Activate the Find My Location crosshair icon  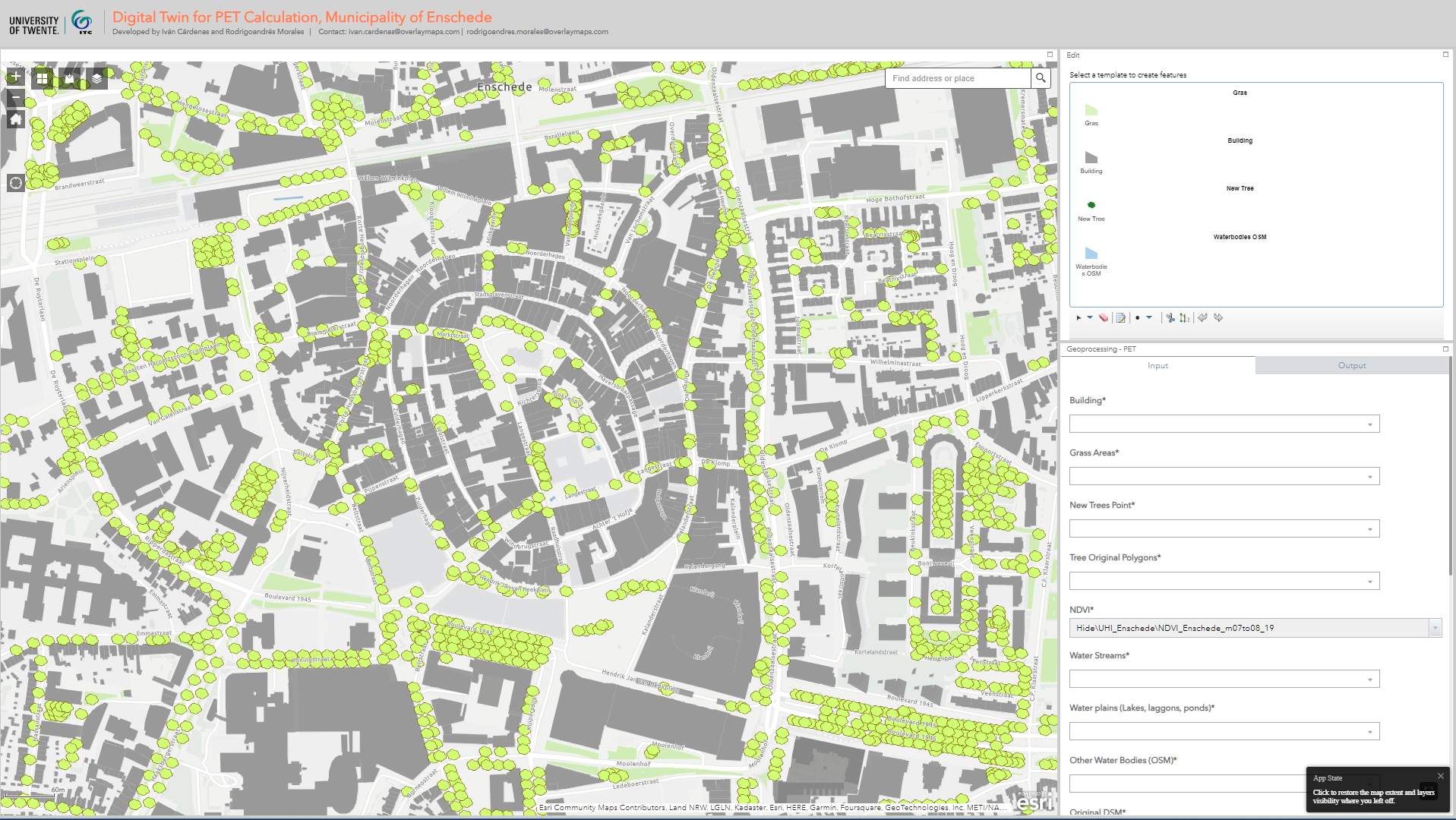click(x=14, y=182)
